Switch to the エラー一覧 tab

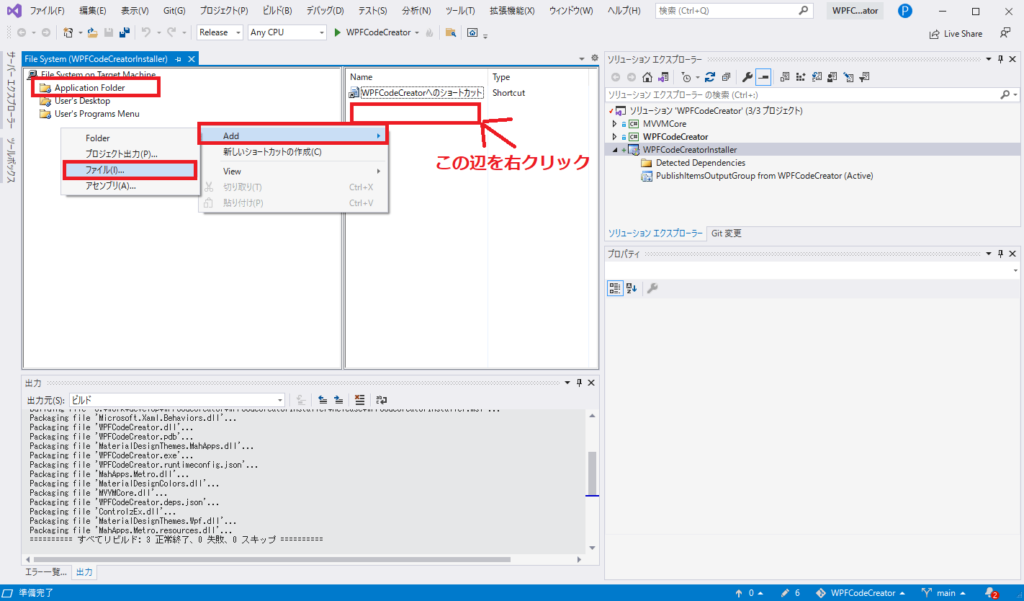46,572
